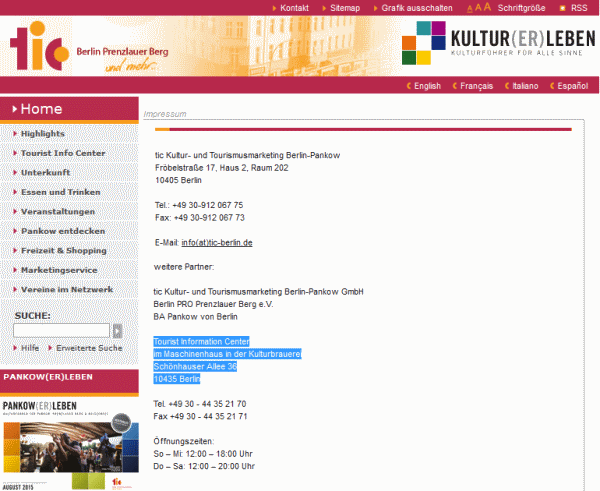Click the highlighted Schönhauser Allee 36 line

195,367
